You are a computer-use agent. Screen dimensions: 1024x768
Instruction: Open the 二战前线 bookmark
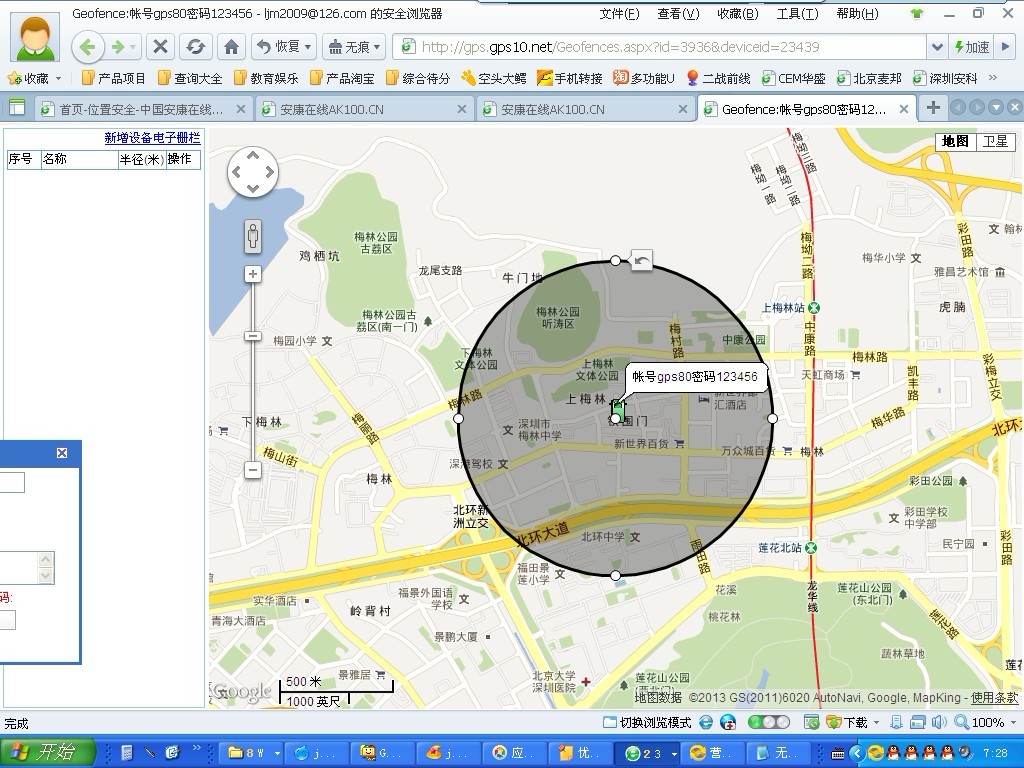[x=718, y=78]
